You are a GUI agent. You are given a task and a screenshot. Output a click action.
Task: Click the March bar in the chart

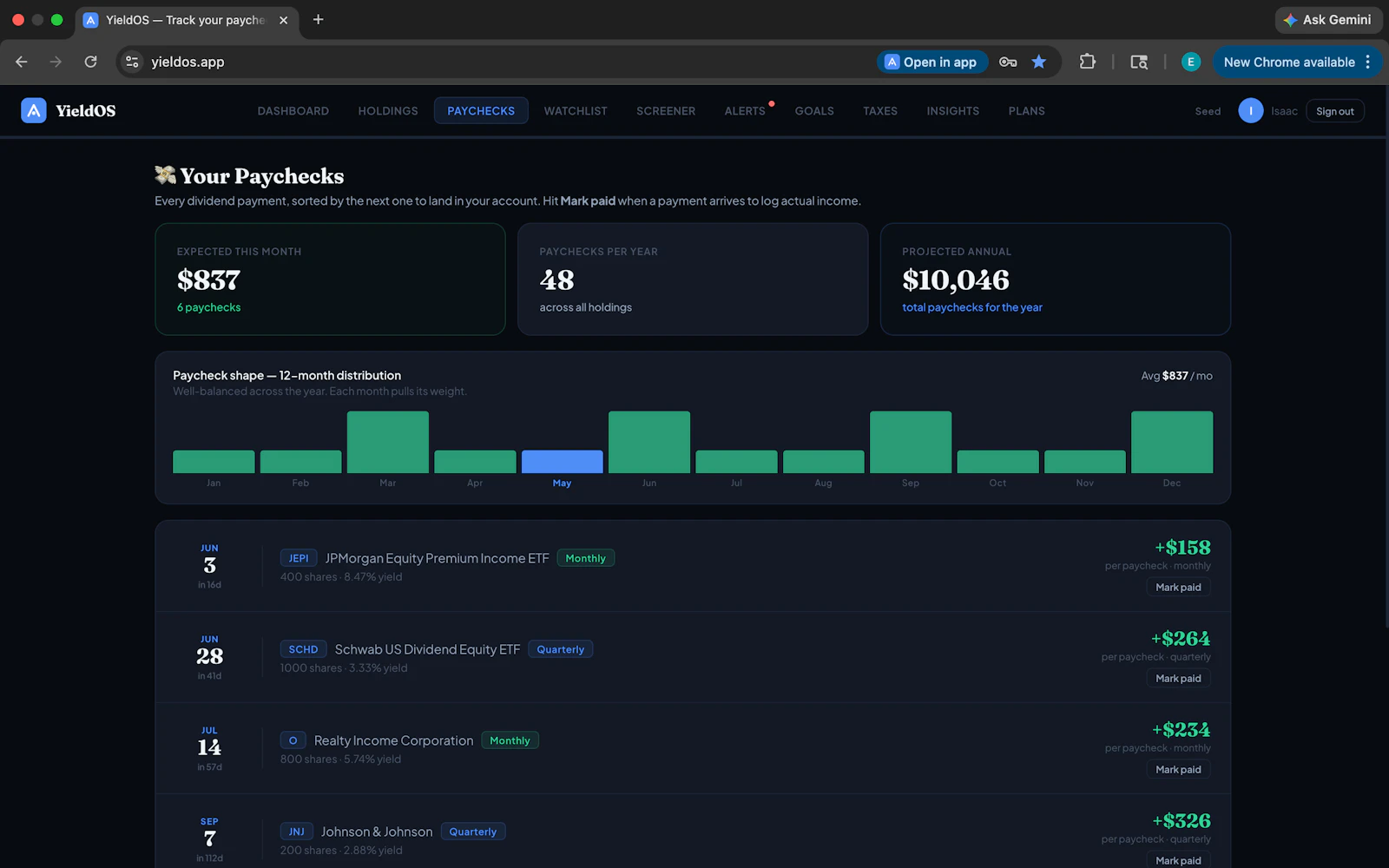click(x=388, y=442)
